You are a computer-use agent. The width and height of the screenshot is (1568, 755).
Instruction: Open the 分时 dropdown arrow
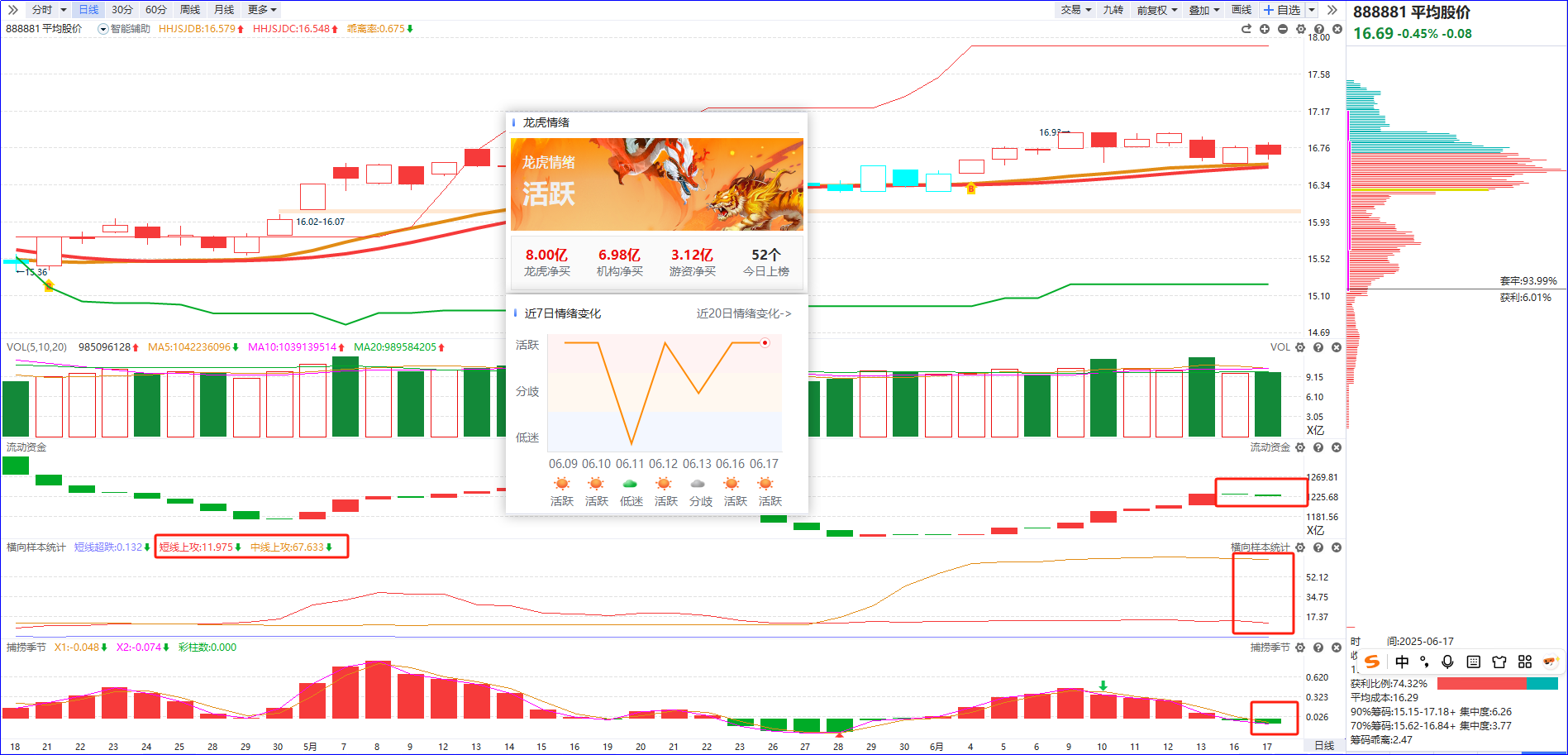[x=64, y=10]
